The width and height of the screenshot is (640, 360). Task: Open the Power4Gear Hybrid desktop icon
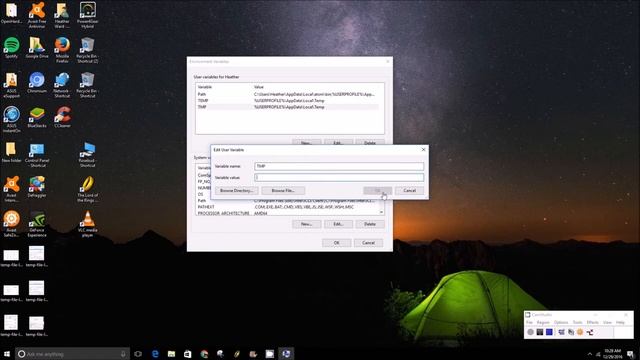[x=87, y=15]
